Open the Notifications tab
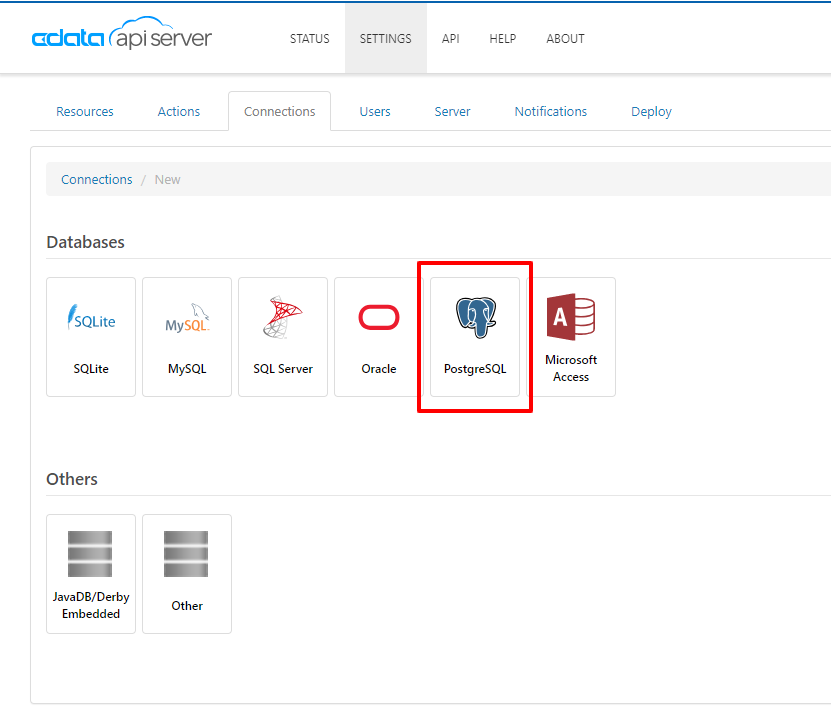This screenshot has height=712, width=832. [x=551, y=111]
